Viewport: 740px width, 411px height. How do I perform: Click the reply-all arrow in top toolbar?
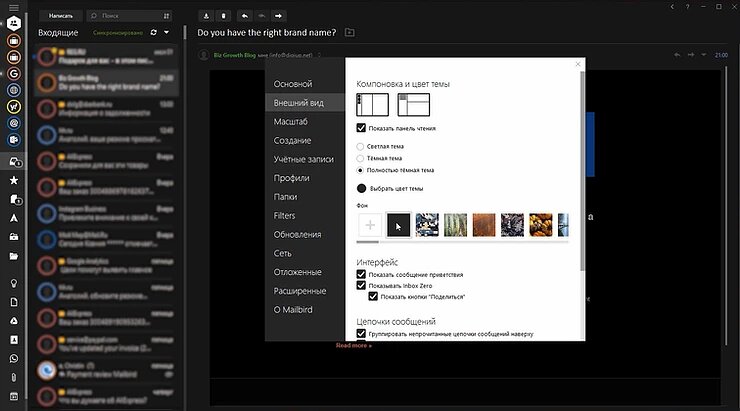261,16
